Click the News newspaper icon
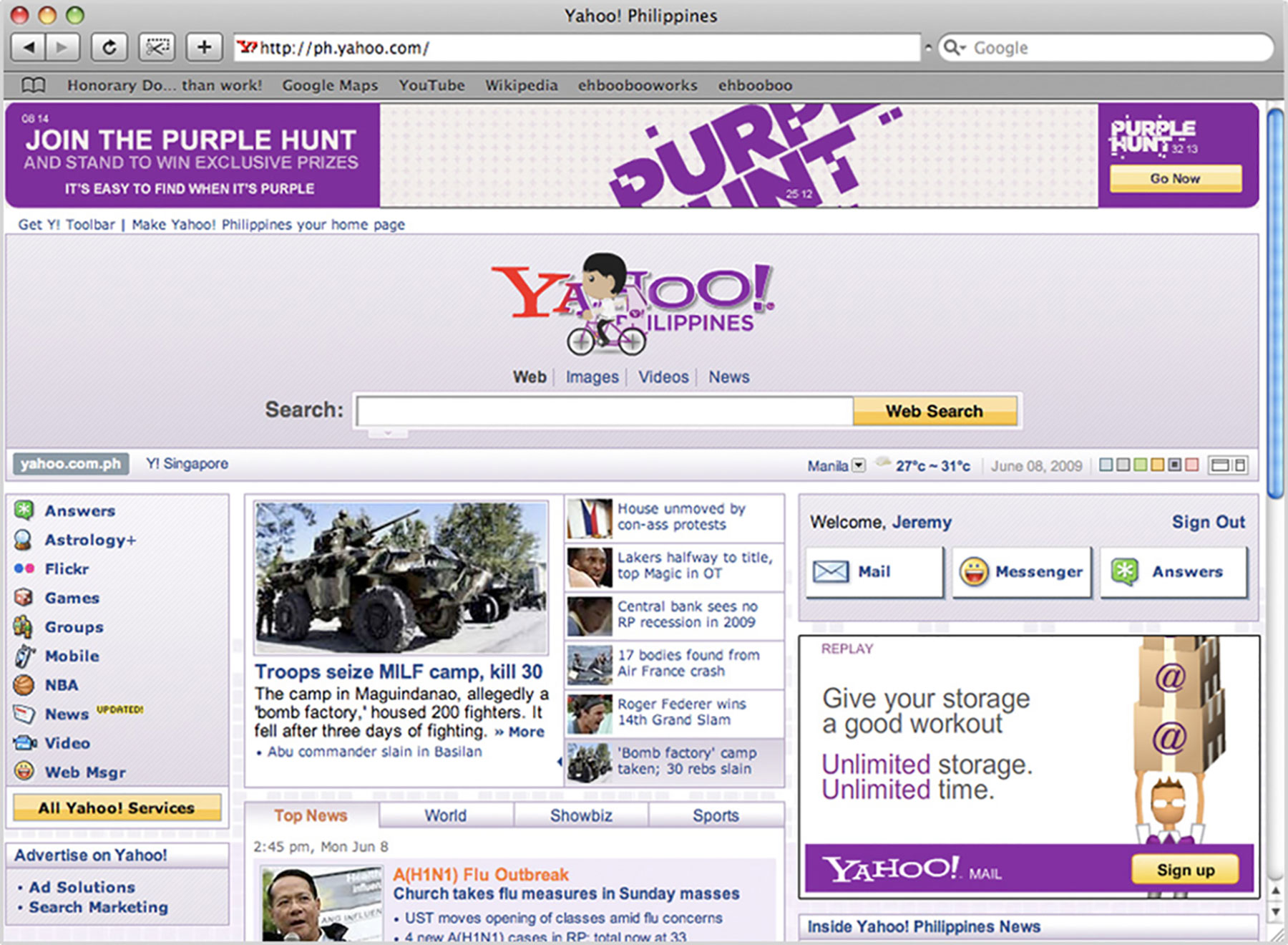1288x945 pixels. pyautogui.click(x=24, y=714)
